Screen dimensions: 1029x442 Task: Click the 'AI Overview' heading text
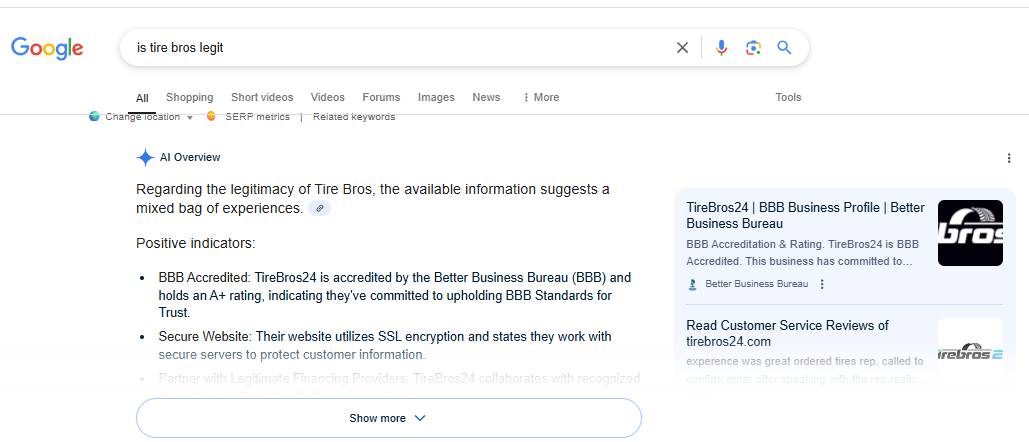(x=190, y=157)
